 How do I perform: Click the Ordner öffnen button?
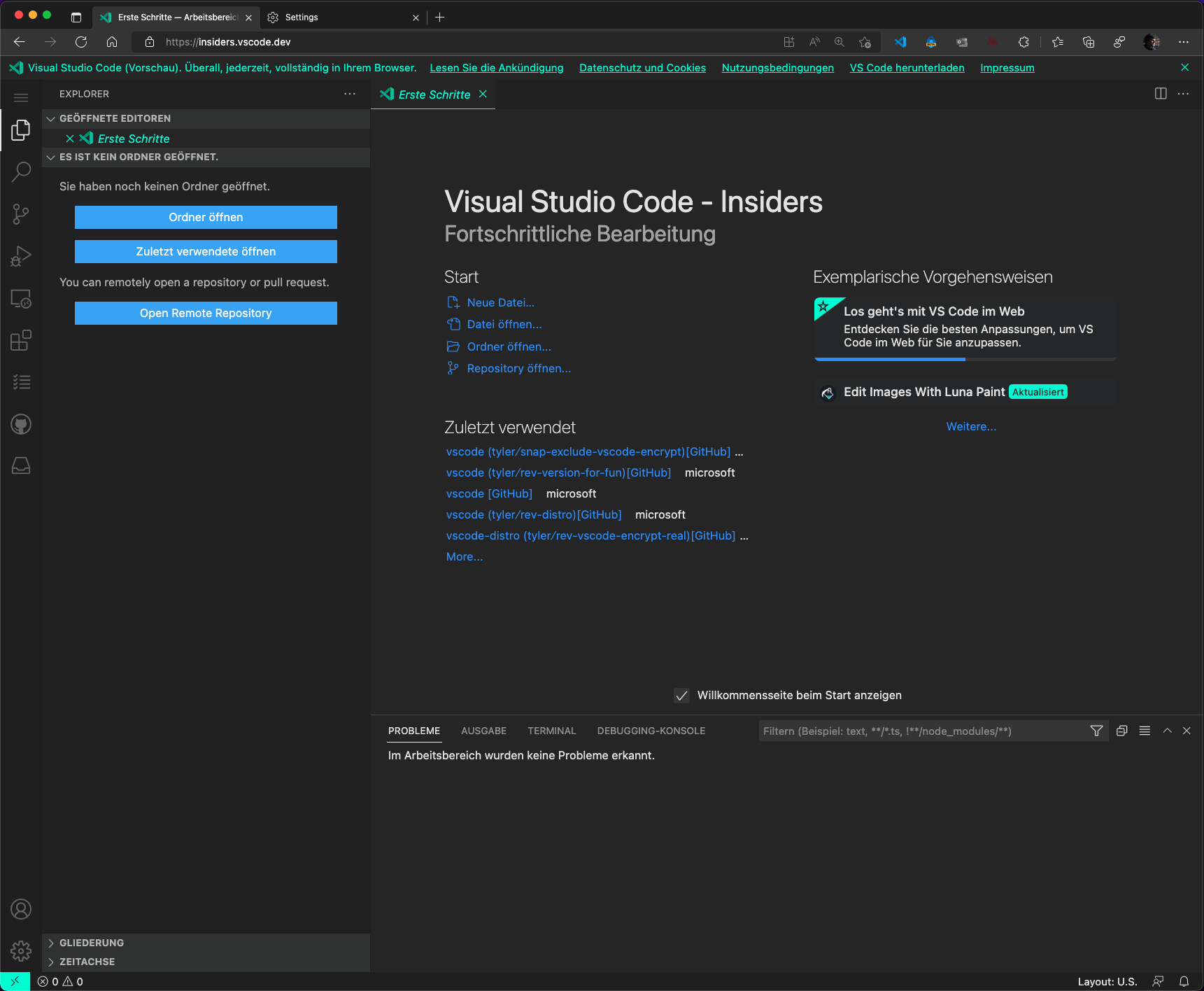205,217
